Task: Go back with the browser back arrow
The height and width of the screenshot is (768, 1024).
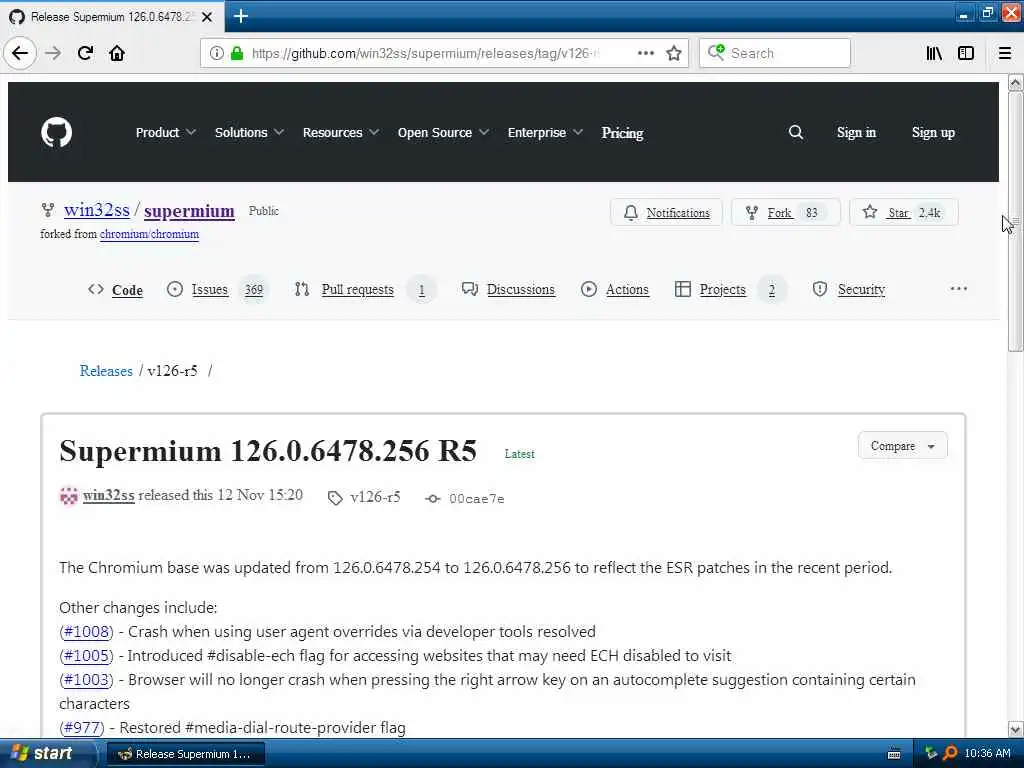Action: click(20, 53)
